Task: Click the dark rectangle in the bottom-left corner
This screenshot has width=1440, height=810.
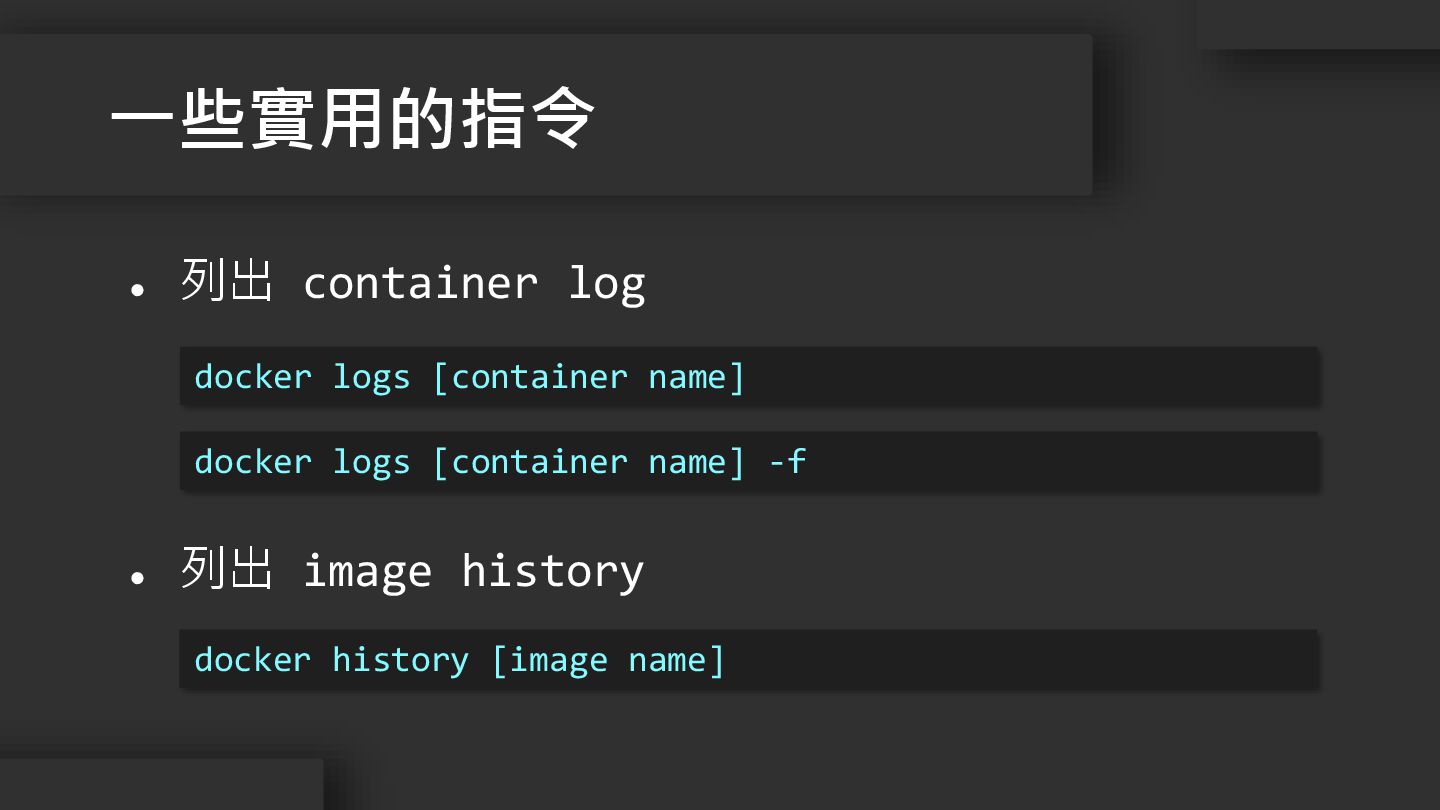Action: point(160,785)
